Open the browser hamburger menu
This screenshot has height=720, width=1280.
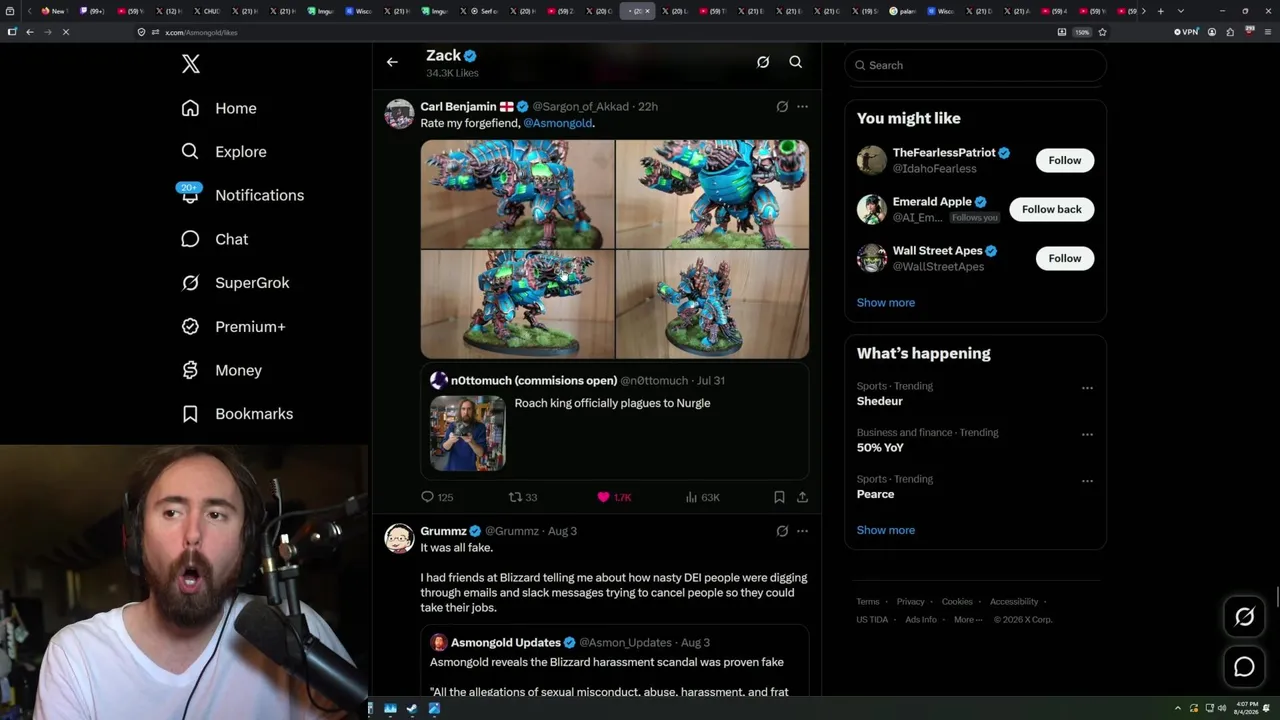(x=1266, y=32)
